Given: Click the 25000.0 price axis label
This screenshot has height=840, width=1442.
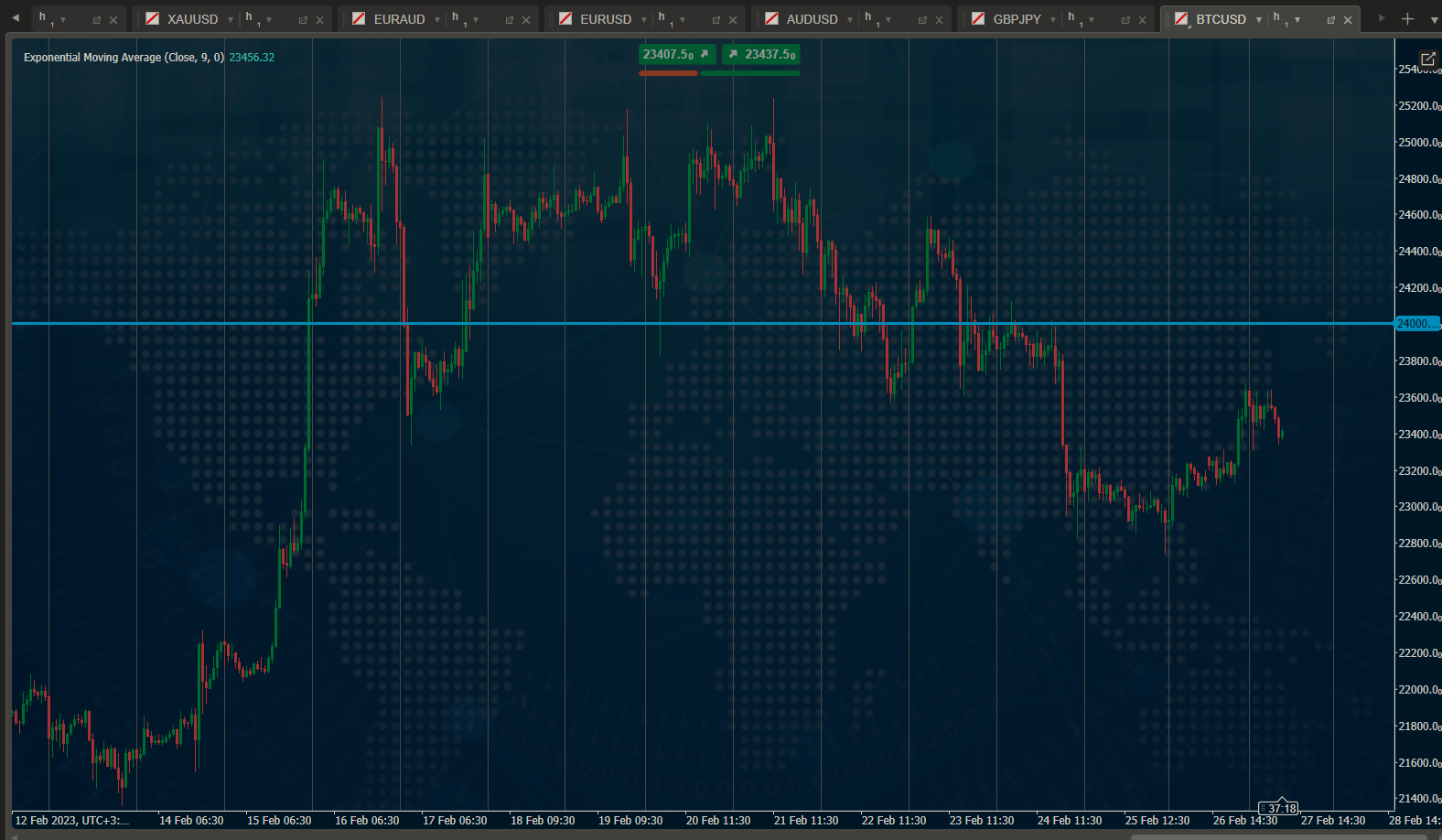Looking at the screenshot, I should tap(1419, 143).
